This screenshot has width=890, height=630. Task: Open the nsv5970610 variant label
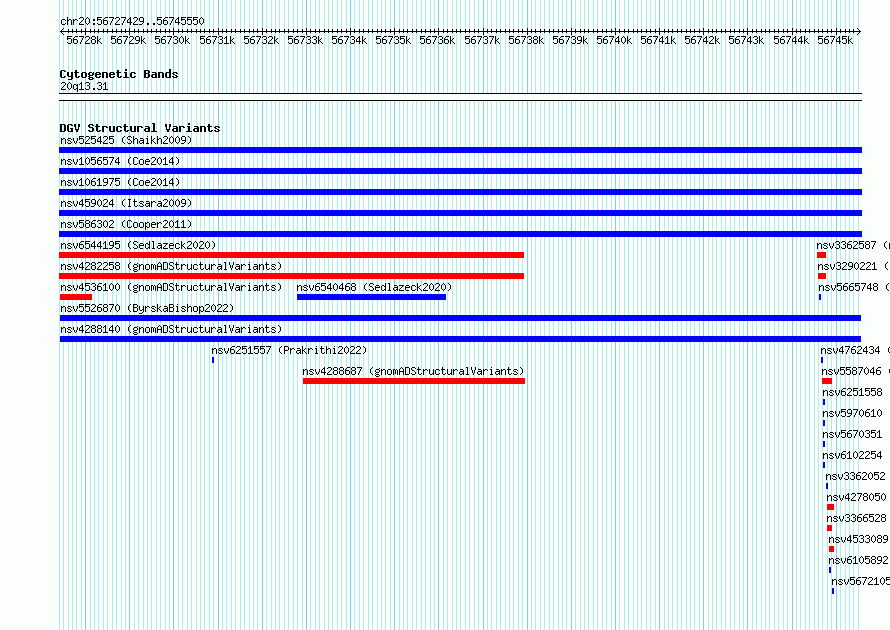click(853, 413)
